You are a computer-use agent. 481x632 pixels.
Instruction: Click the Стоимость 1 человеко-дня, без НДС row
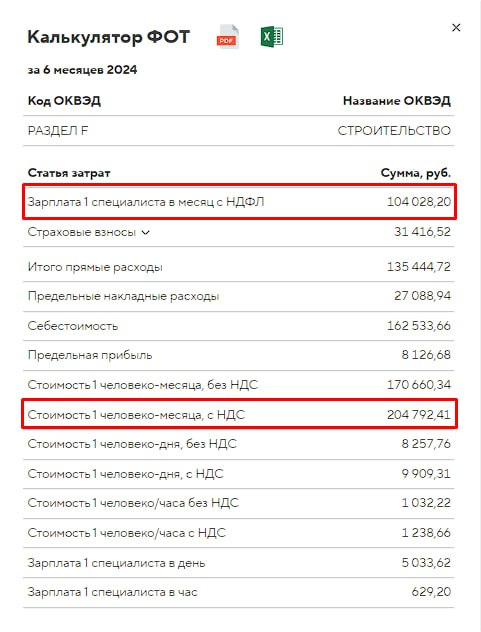pos(239,444)
